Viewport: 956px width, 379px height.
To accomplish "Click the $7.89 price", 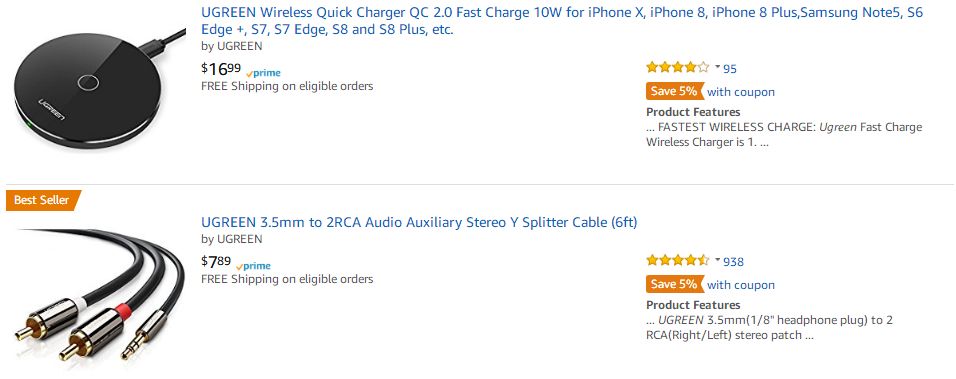I will [x=216, y=262].
